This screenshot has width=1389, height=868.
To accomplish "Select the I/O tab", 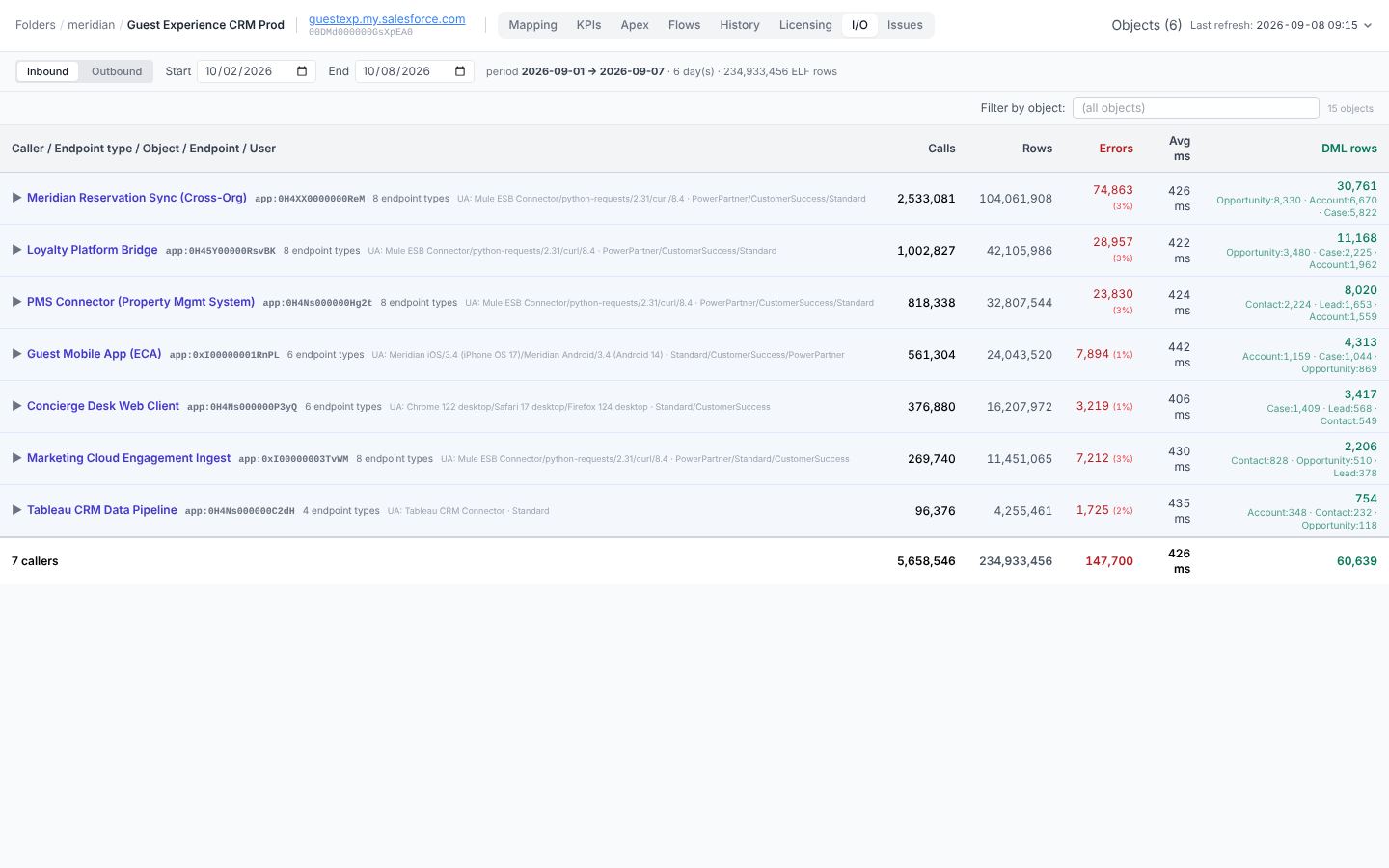I will click(859, 25).
